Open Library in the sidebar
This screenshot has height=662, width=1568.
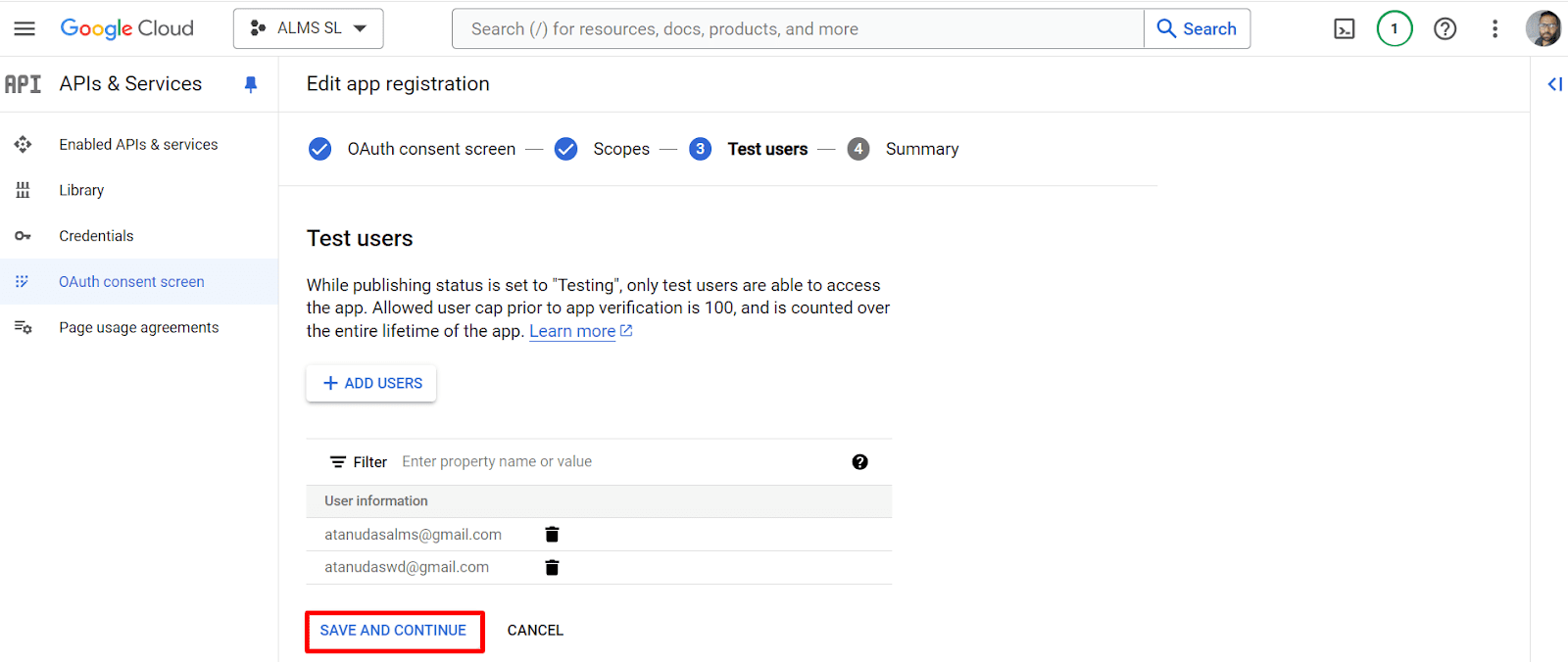coord(81,191)
